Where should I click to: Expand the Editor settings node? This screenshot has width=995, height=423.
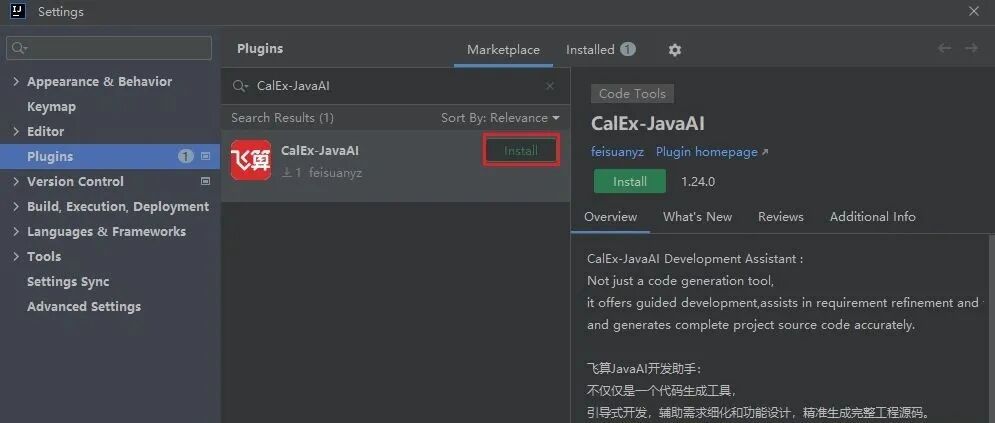click(16, 131)
